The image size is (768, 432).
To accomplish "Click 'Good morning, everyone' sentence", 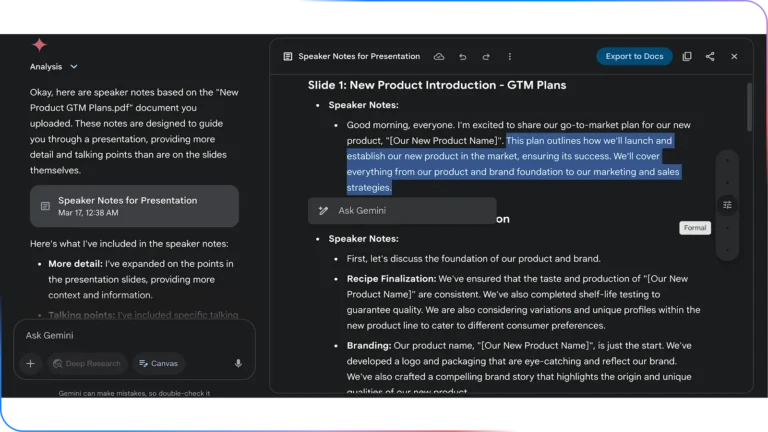I will coord(400,125).
